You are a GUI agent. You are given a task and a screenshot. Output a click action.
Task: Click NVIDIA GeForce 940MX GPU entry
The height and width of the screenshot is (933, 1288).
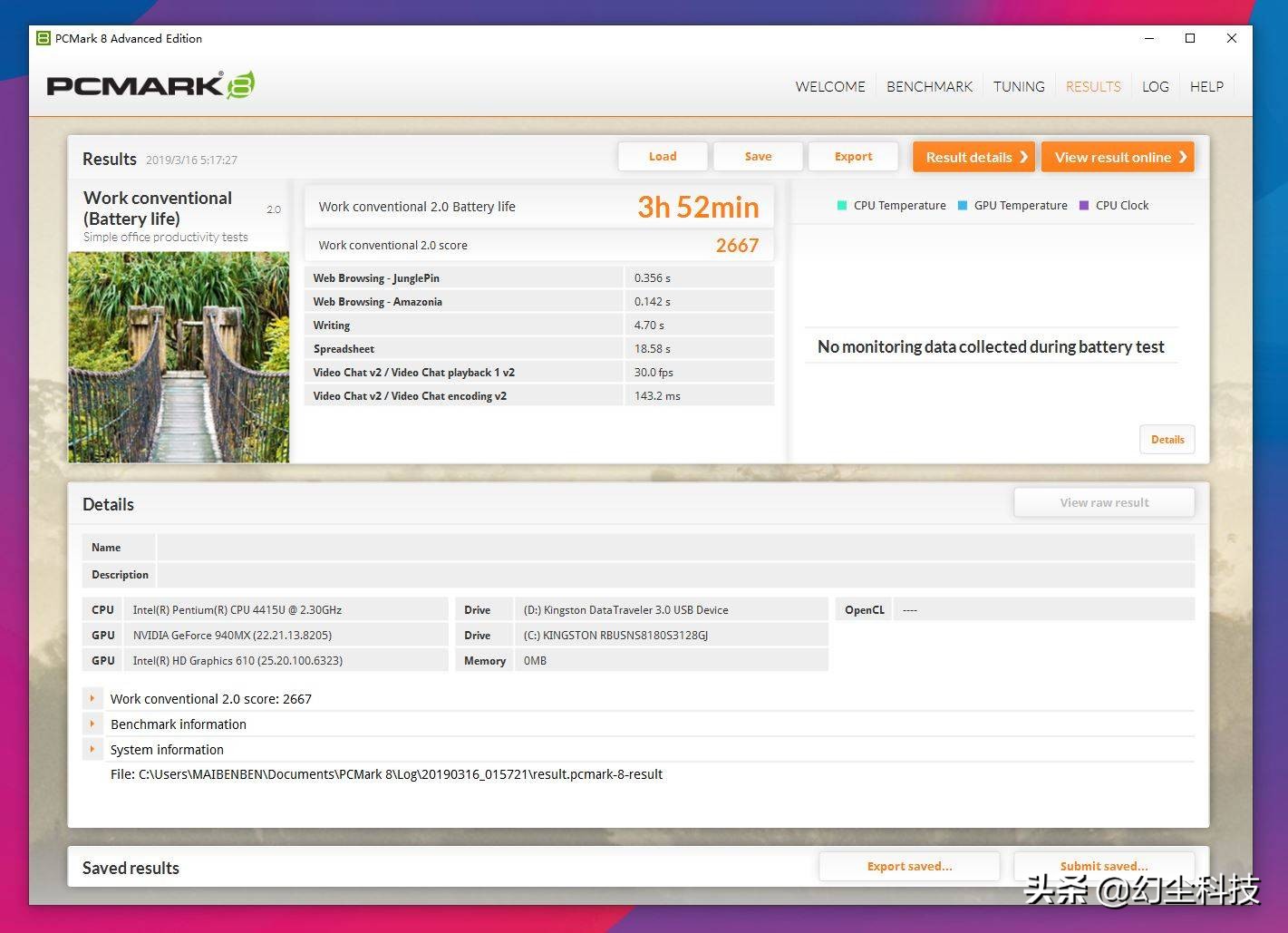(x=232, y=635)
